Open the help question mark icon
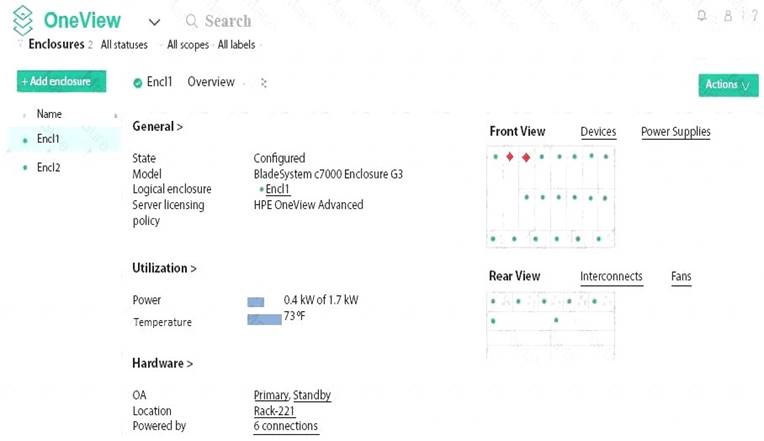Image resolution: width=764 pixels, height=441 pixels. point(754,16)
